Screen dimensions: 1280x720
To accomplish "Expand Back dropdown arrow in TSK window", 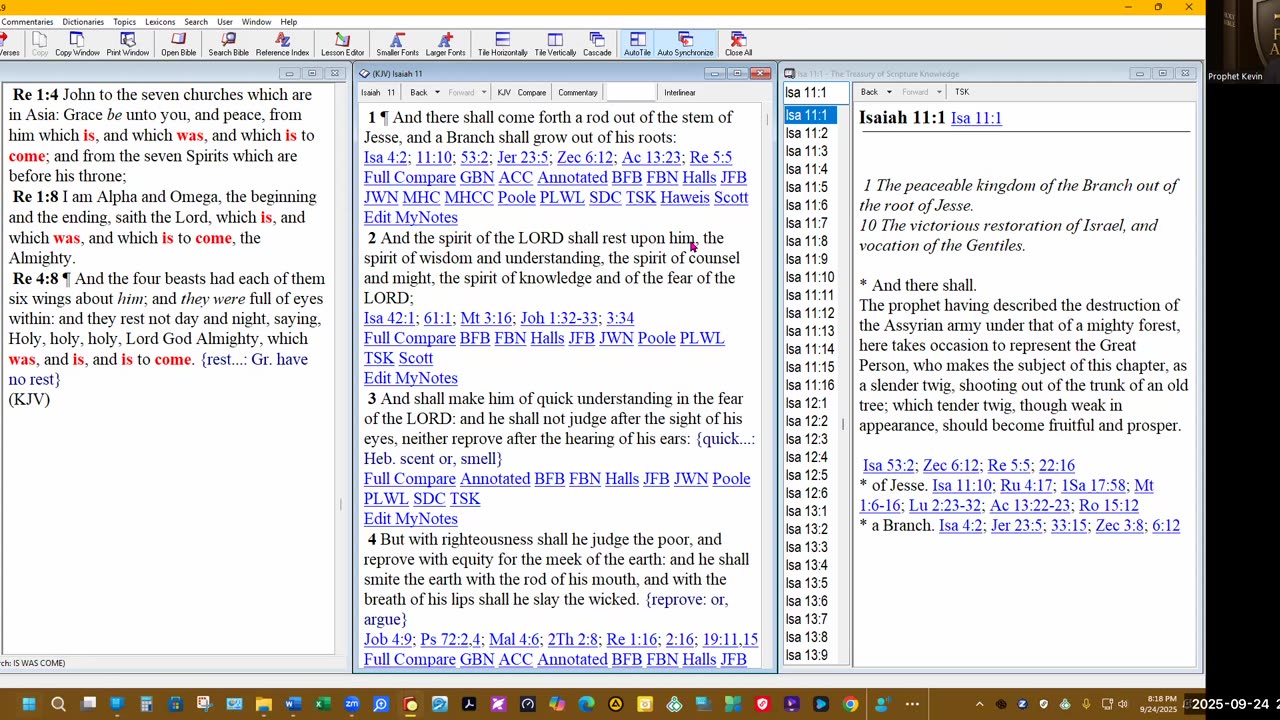I will point(887,92).
